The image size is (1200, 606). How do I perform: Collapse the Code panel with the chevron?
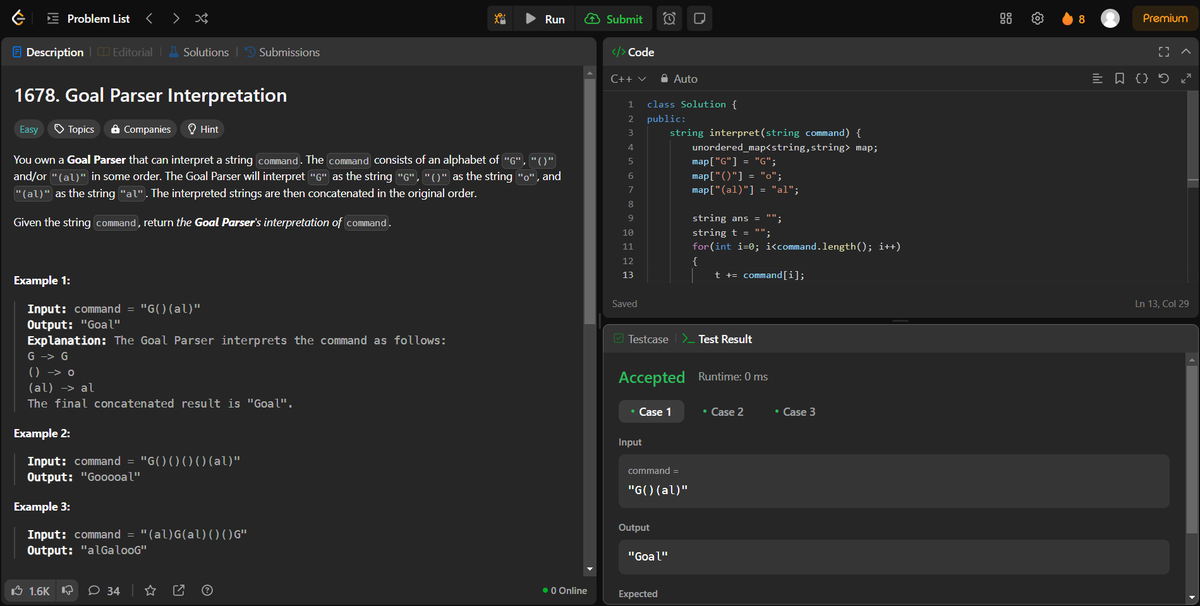click(1185, 51)
